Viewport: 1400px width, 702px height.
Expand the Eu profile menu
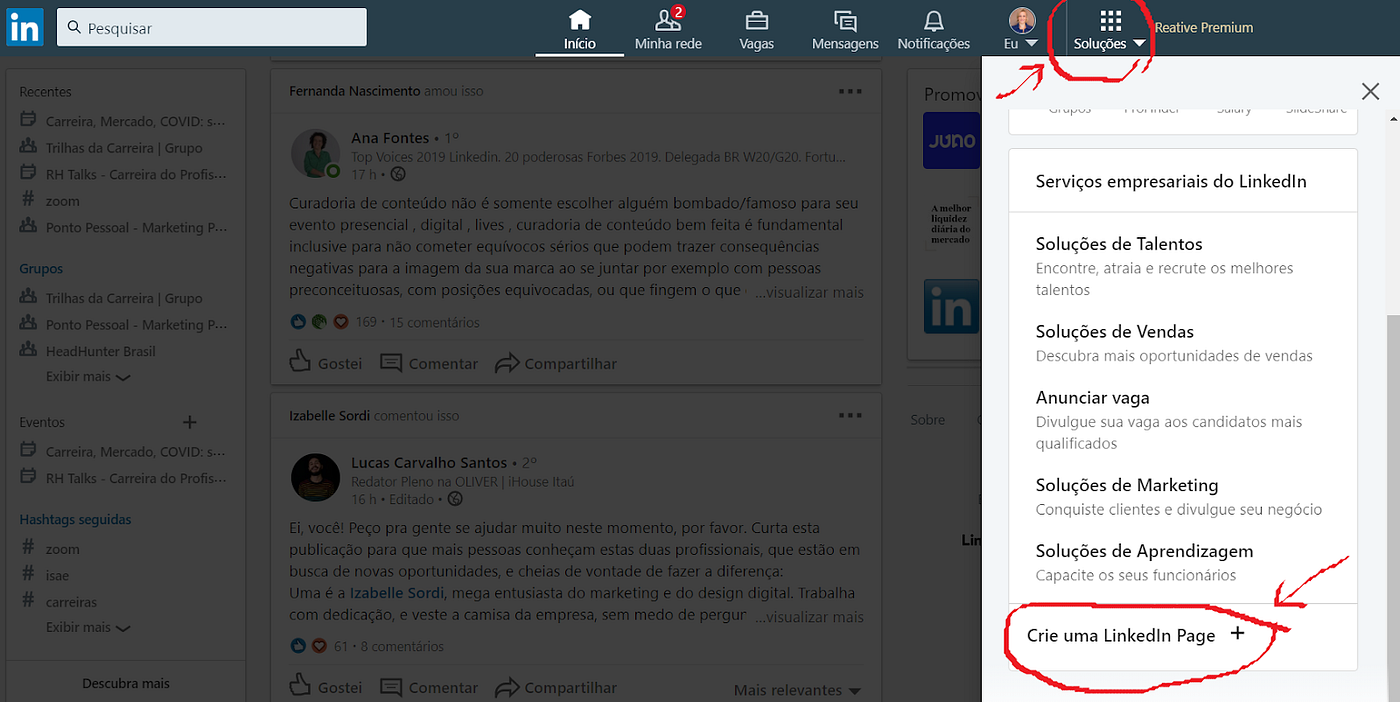(1021, 29)
